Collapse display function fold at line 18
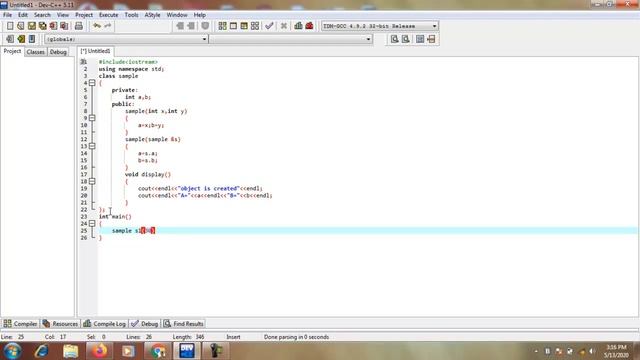This screenshot has width=640, height=360. click(x=92, y=181)
